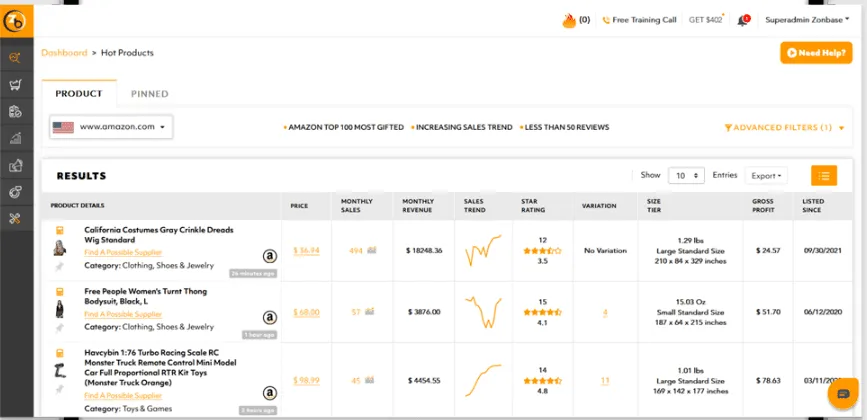The image size is (867, 420).
Task: Click GET $402 offer
Action: click(x=706, y=20)
